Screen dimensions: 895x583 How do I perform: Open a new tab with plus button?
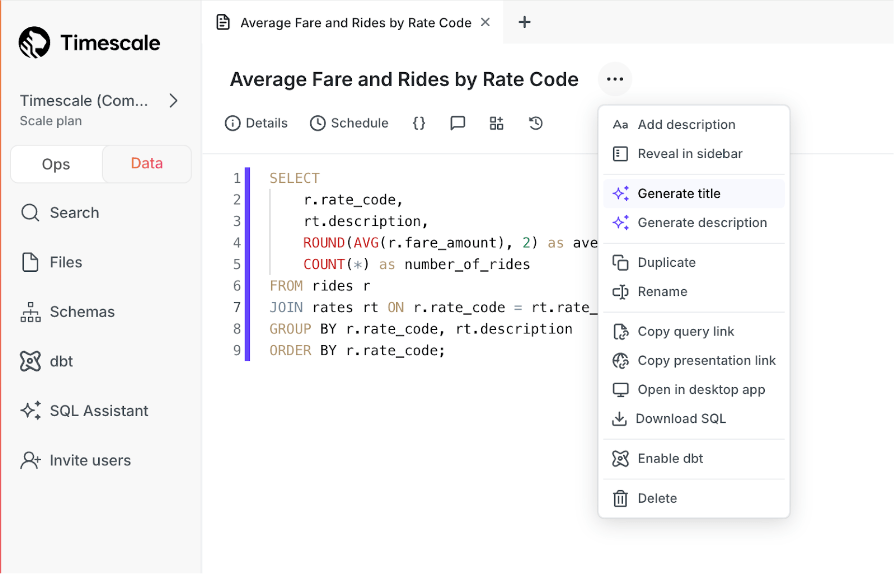[x=524, y=22]
